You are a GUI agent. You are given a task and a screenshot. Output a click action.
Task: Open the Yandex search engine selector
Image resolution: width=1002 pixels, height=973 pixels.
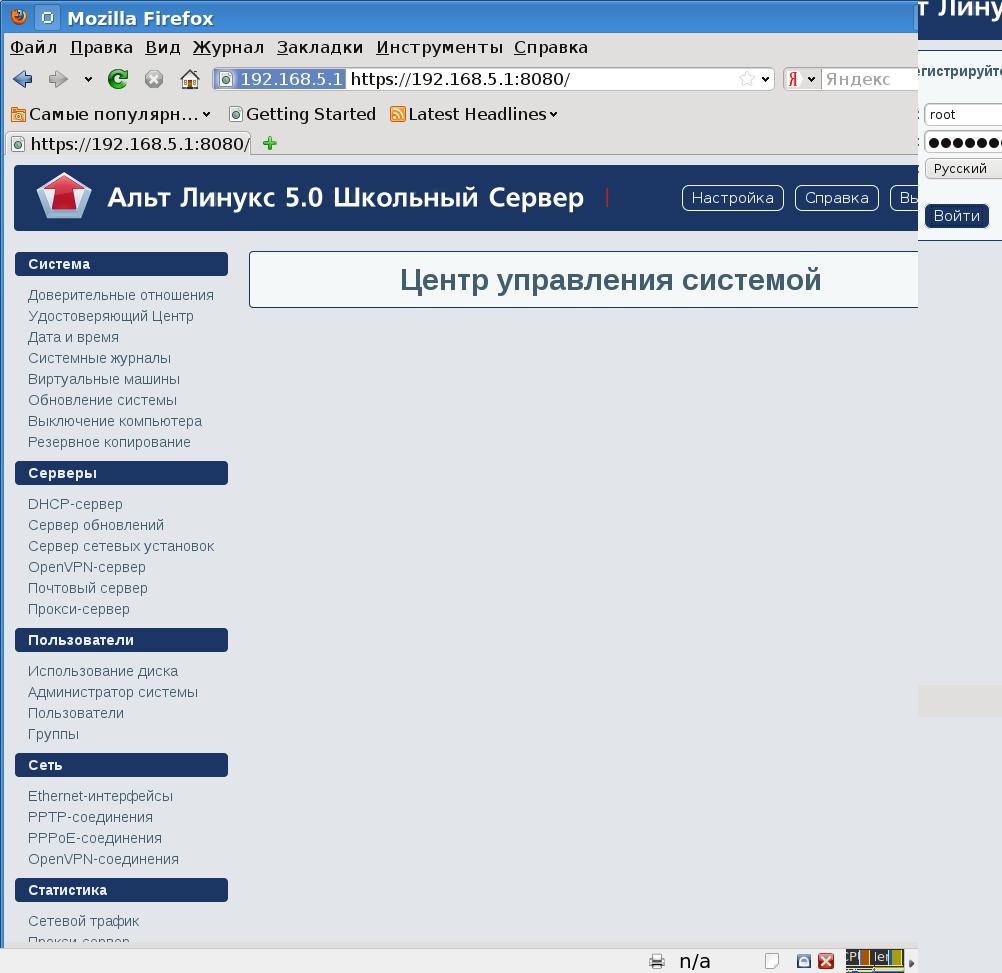tap(802, 79)
